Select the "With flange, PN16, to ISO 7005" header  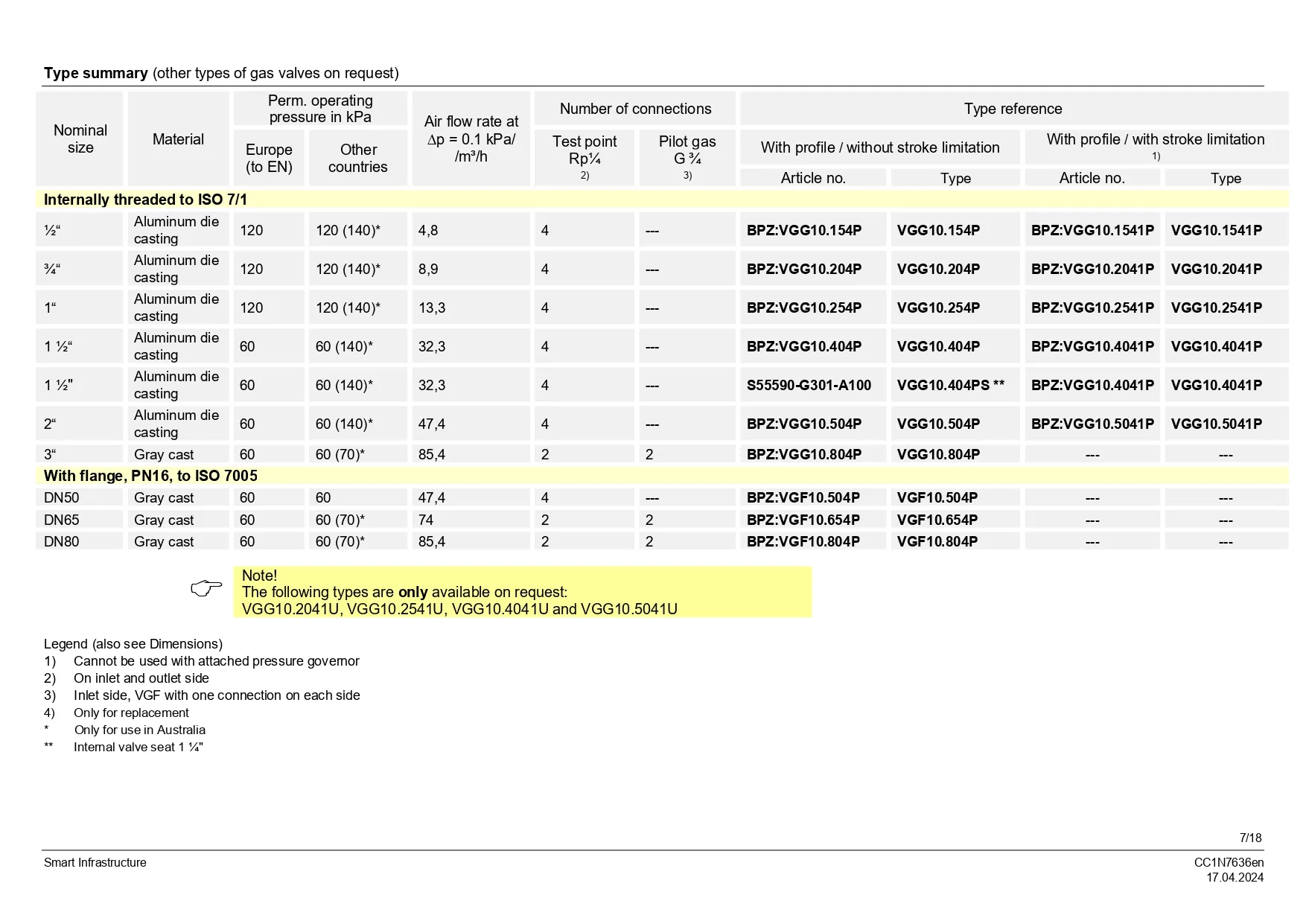point(150,476)
